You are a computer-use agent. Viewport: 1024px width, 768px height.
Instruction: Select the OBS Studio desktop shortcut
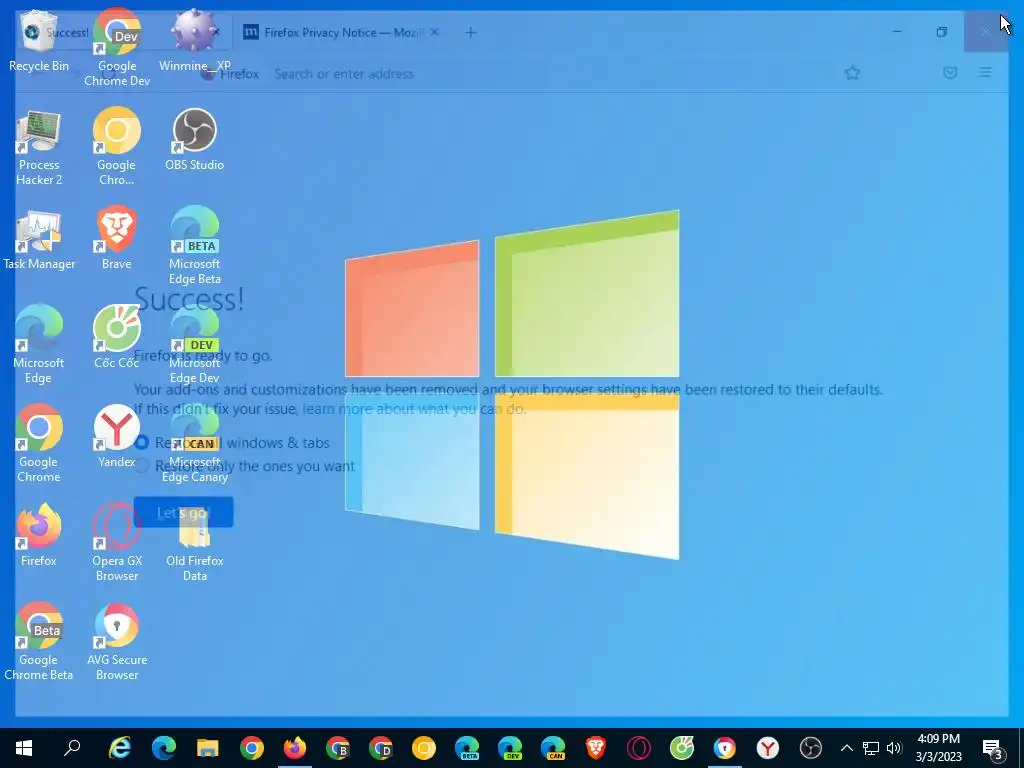[195, 140]
